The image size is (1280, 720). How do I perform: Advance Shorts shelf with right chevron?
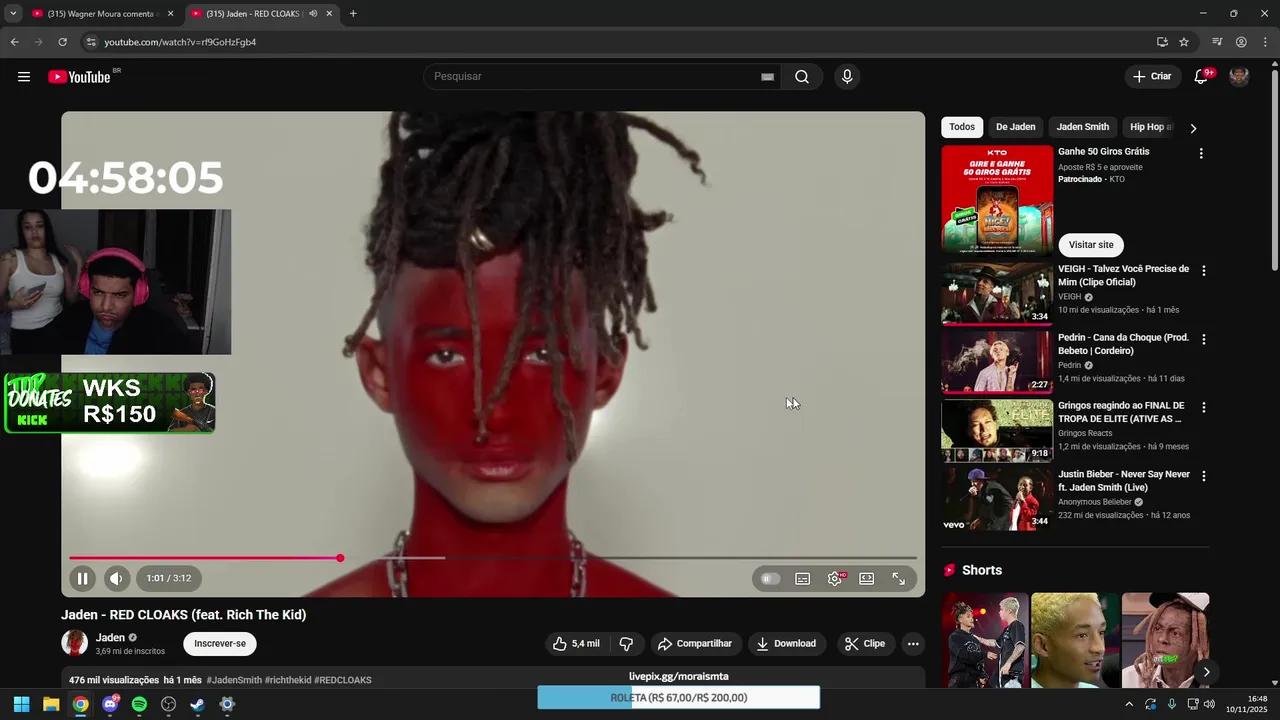[x=1206, y=672]
